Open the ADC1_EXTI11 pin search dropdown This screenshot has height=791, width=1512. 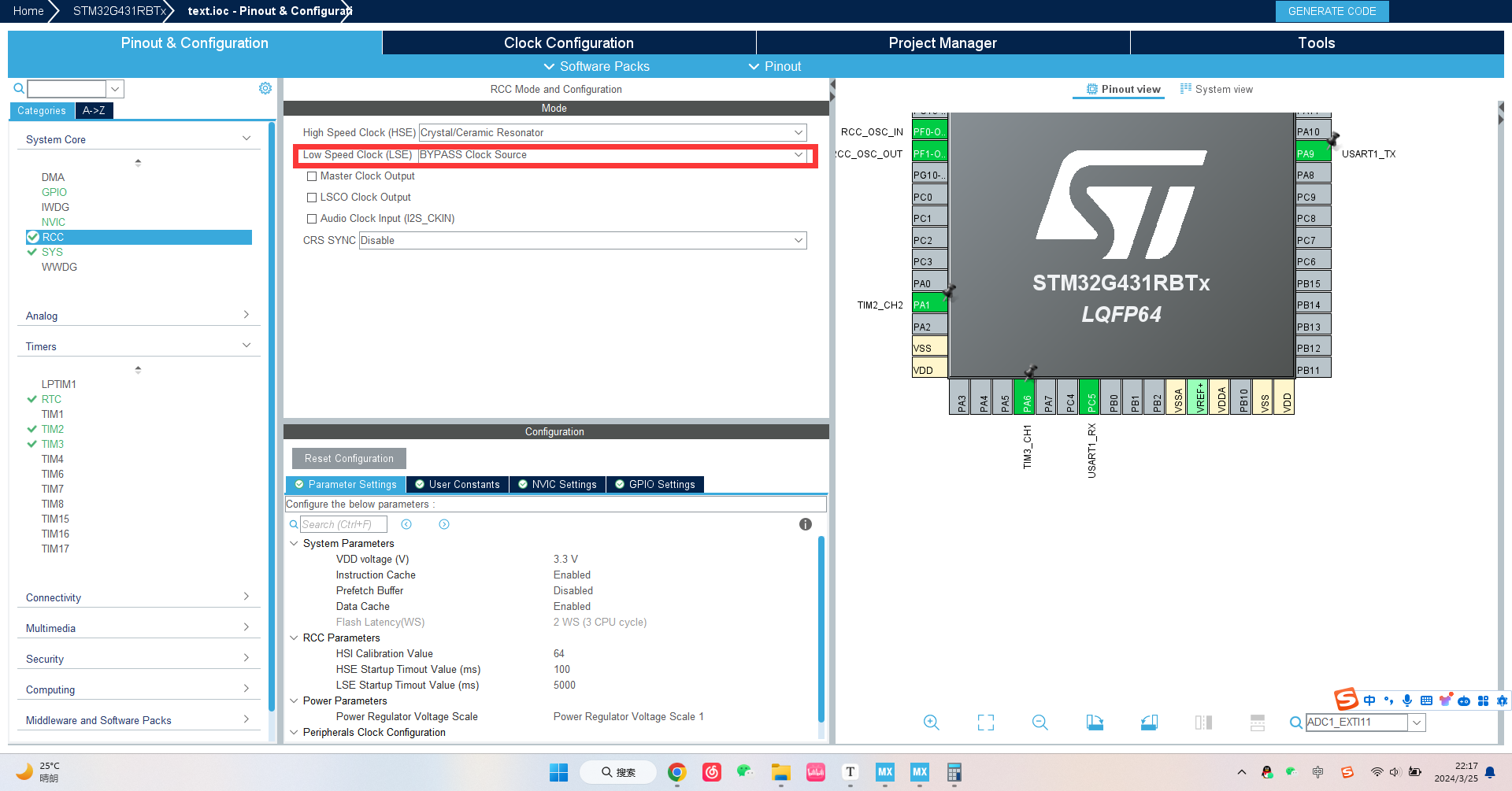pyautogui.click(x=1417, y=723)
